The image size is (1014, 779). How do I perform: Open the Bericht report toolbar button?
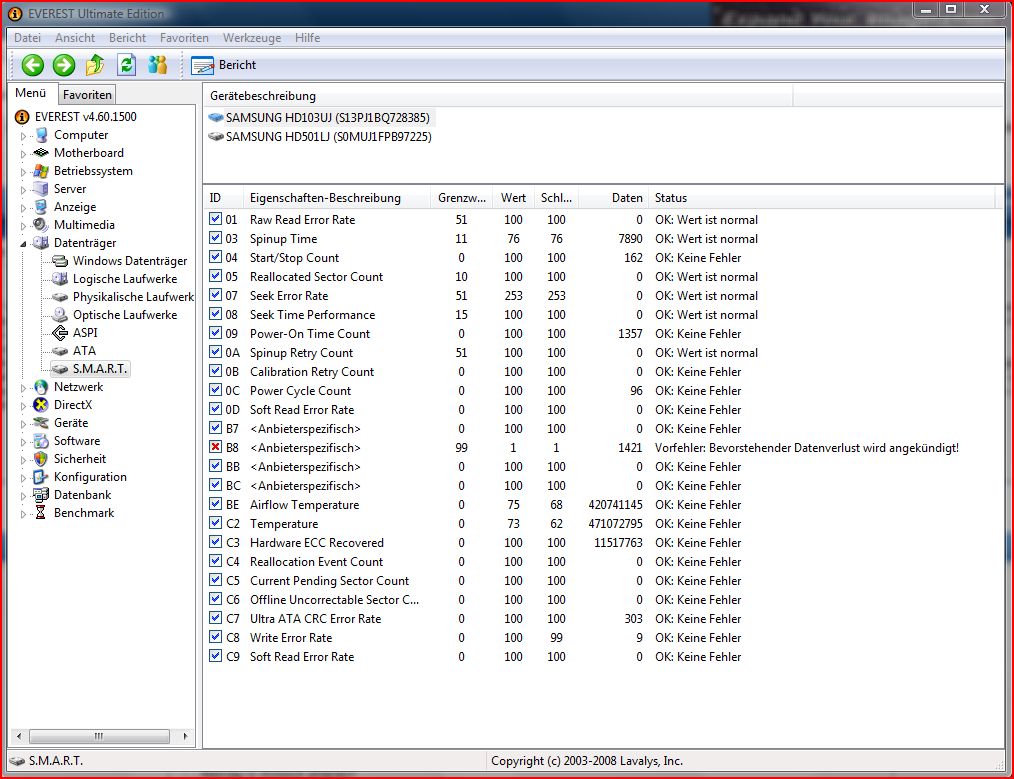pyautogui.click(x=224, y=65)
